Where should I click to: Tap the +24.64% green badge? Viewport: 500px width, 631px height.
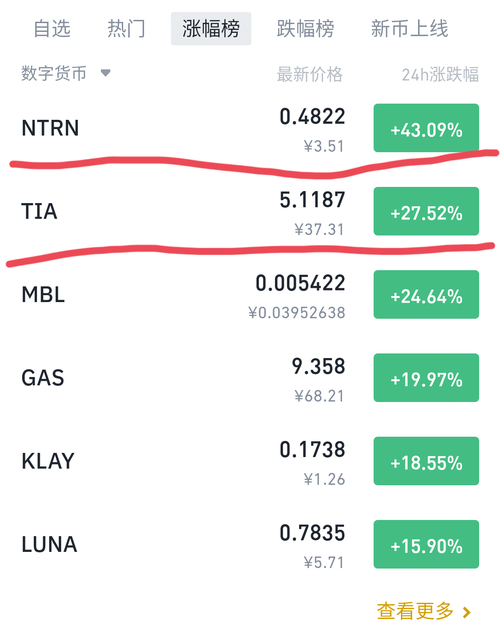coord(426,295)
